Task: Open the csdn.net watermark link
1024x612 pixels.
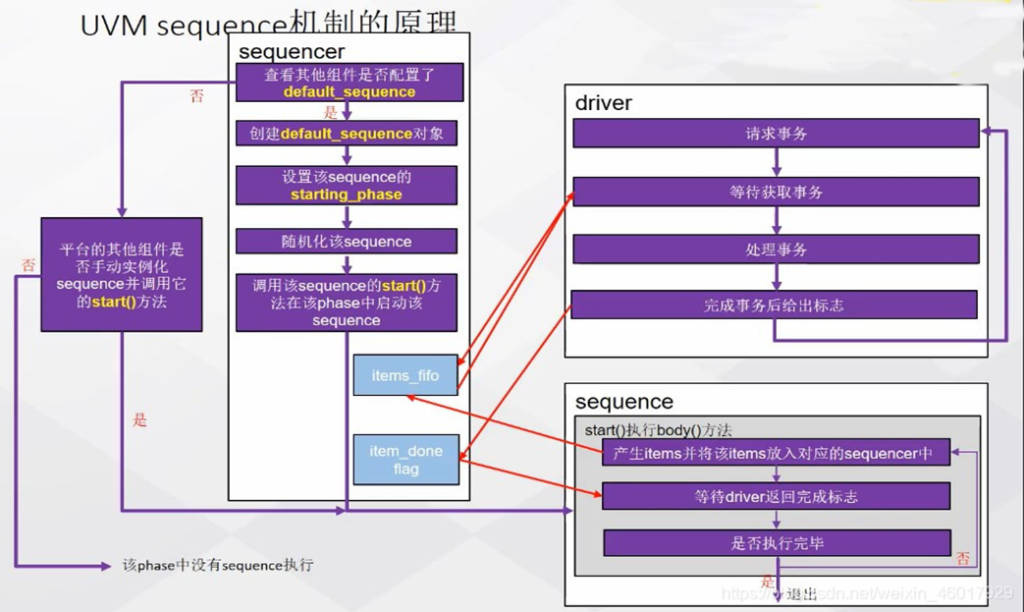Action: pos(900,593)
